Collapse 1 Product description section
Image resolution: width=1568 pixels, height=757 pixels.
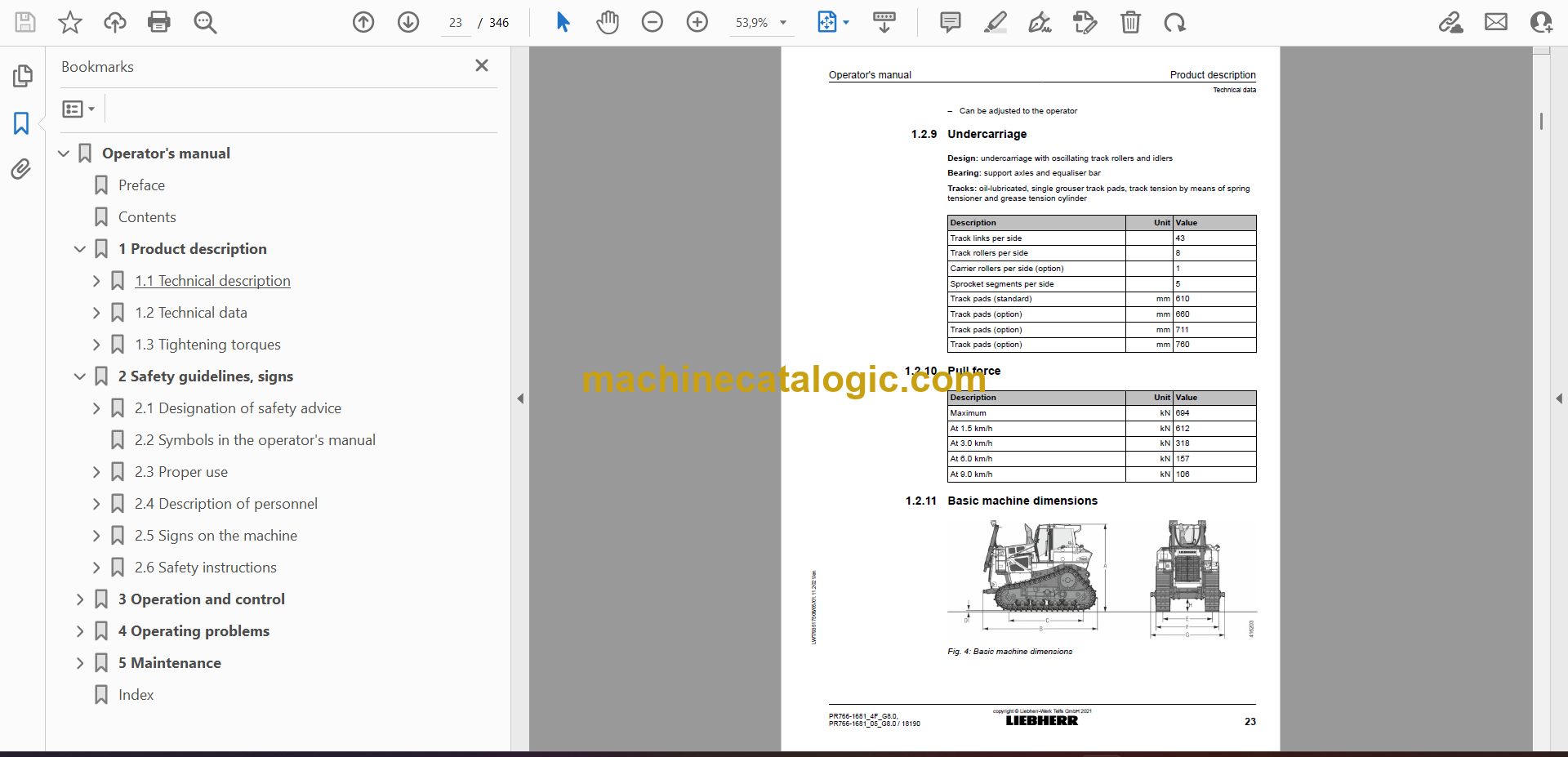click(80, 249)
